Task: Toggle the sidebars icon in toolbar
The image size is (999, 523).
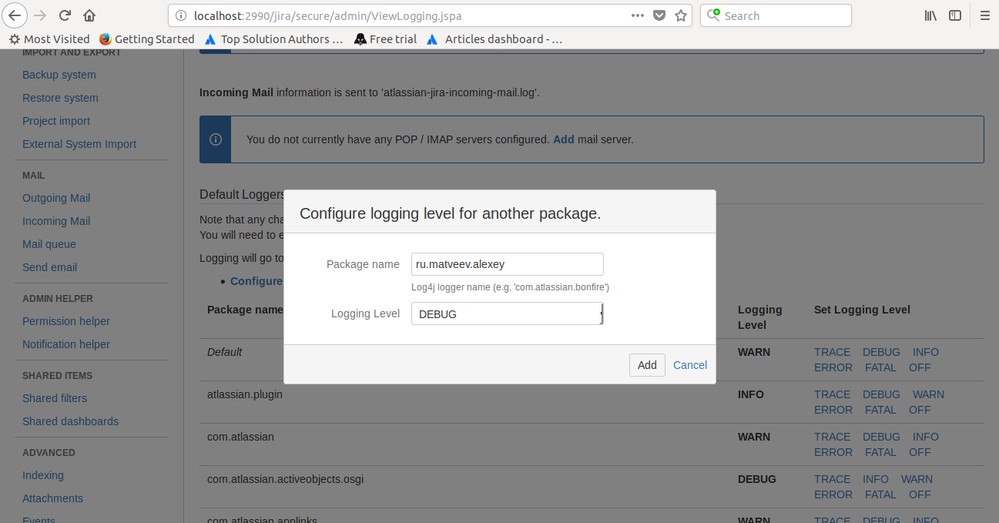Action: [x=955, y=16]
